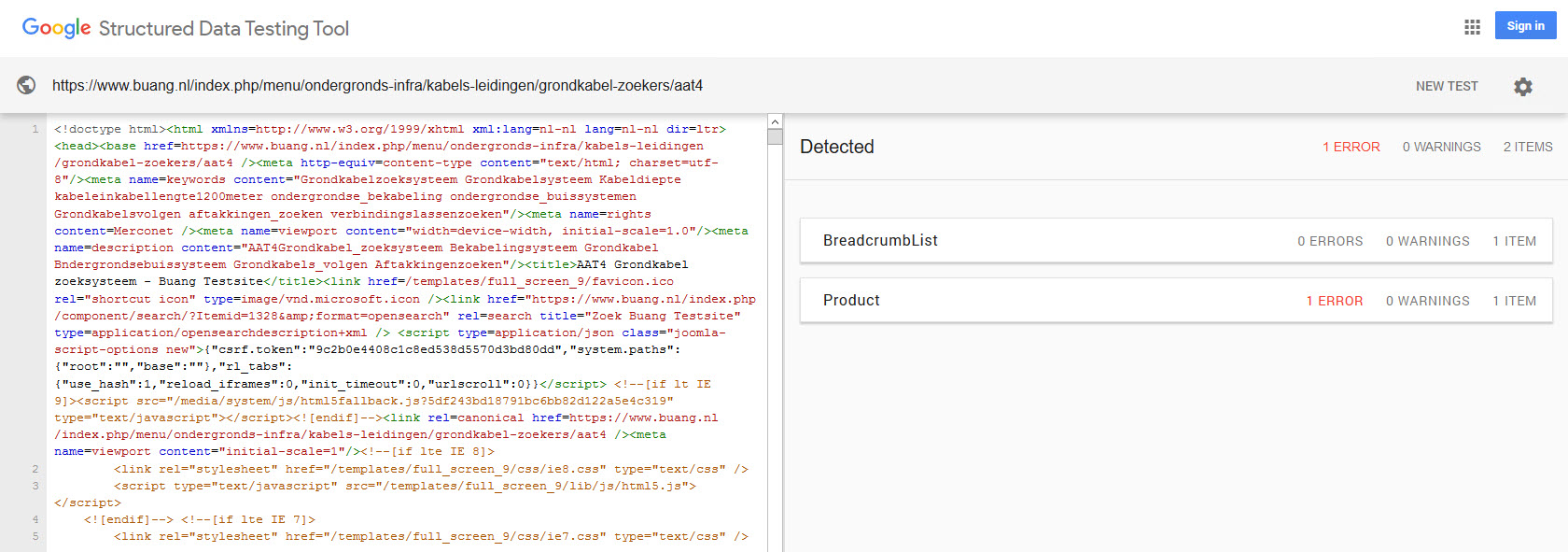Start a NEW TEST

click(1447, 86)
